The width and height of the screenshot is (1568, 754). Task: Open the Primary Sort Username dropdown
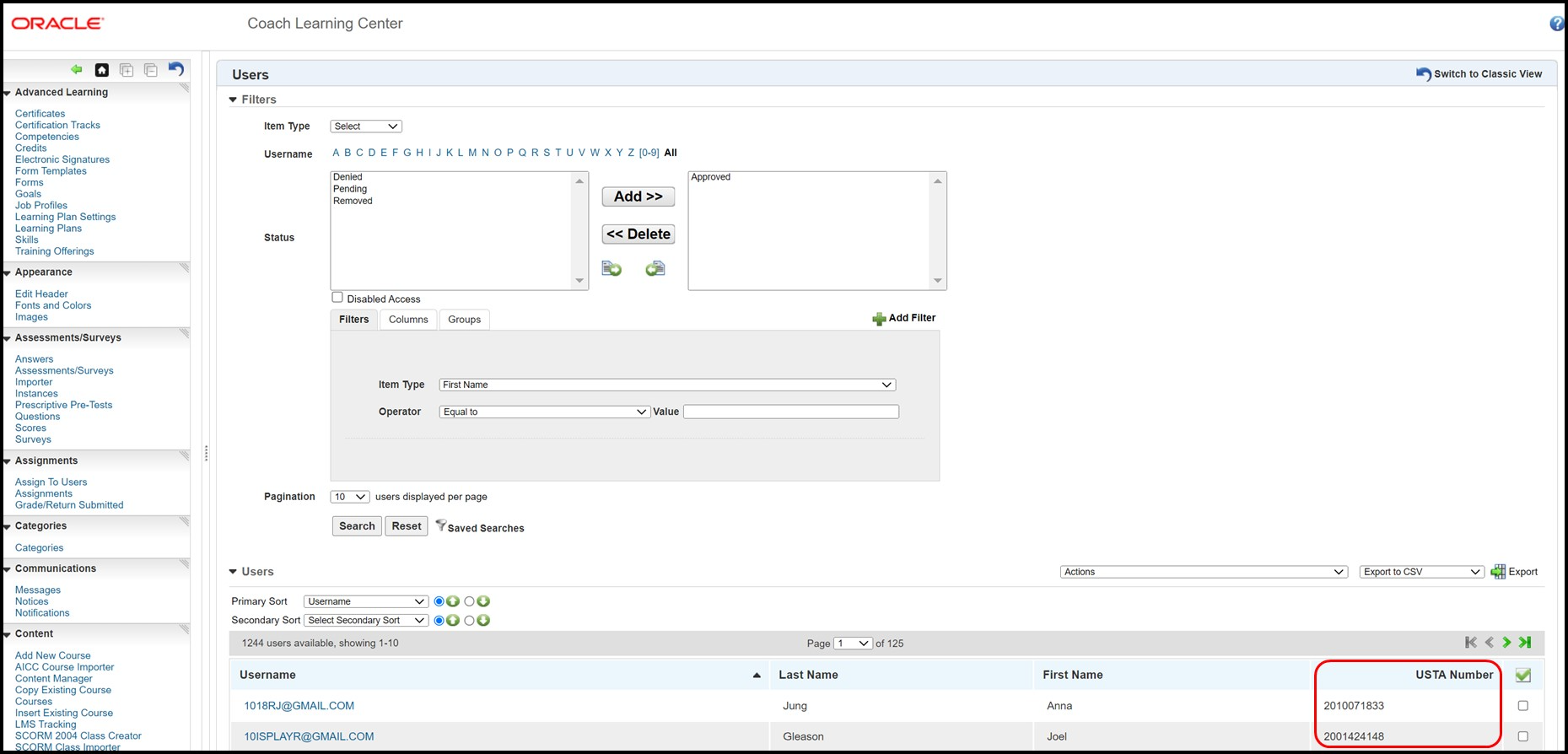(366, 601)
